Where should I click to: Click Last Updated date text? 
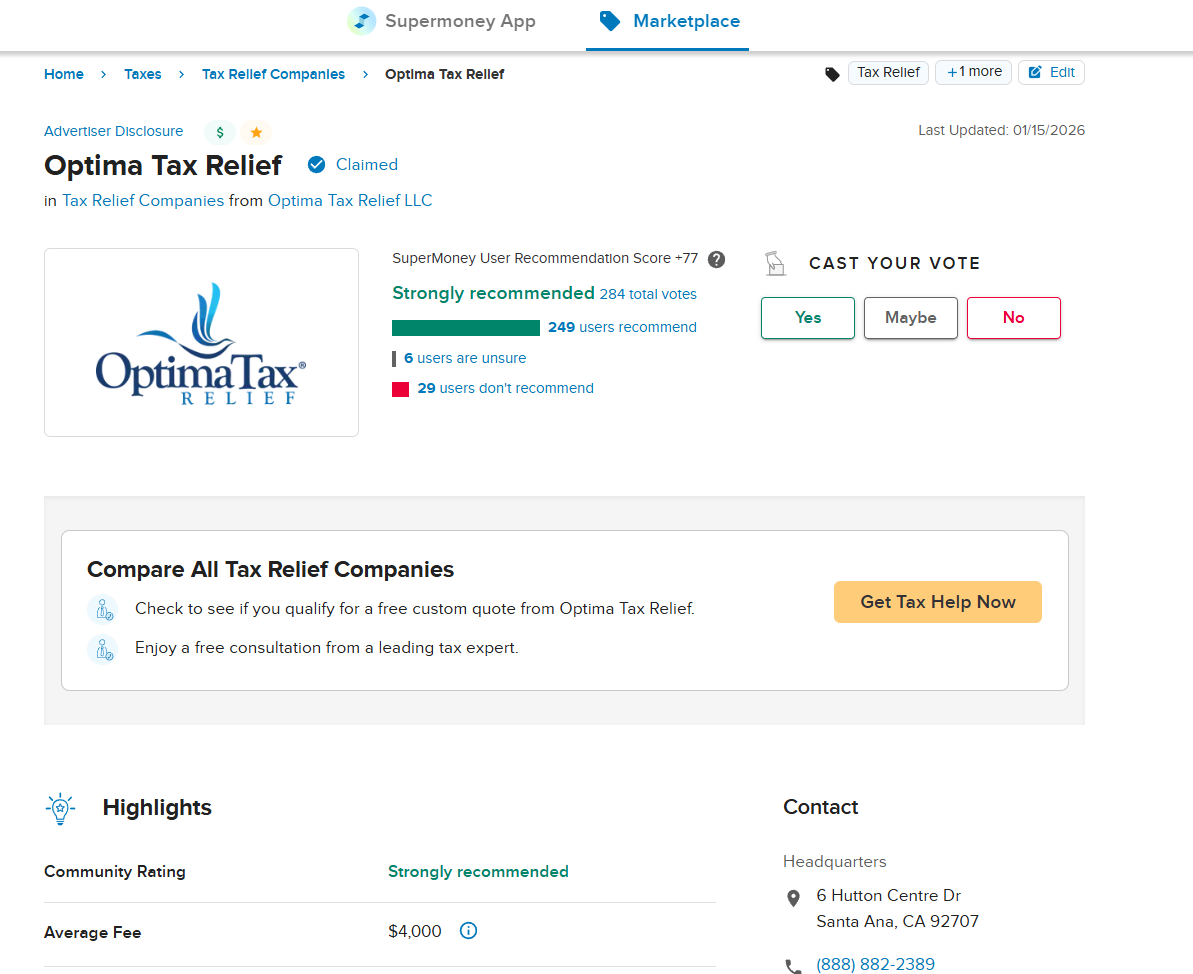coord(1001,130)
